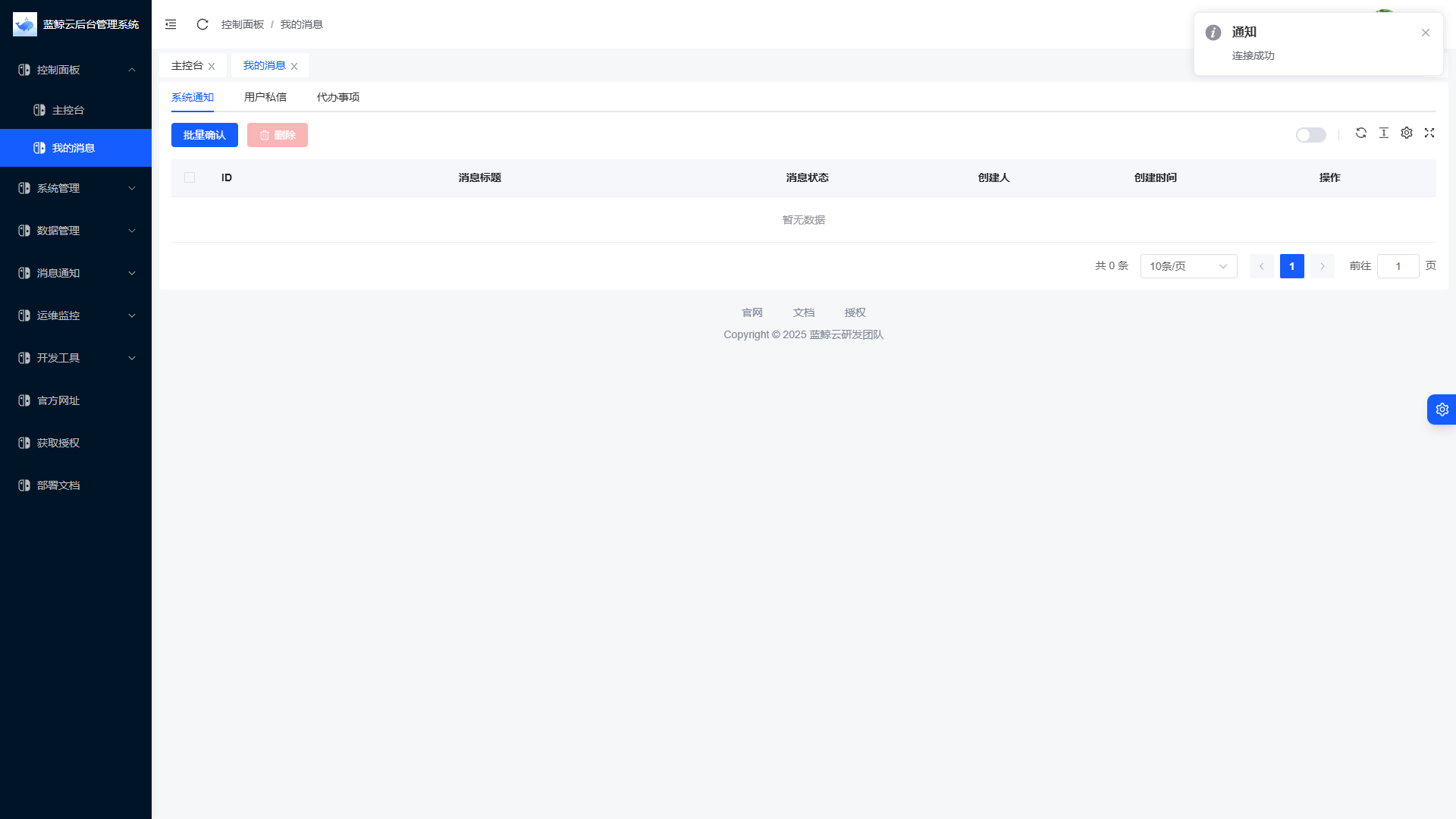Image resolution: width=1456 pixels, height=819 pixels.
Task: Dismiss the 通知 popup with its X
Action: (1426, 33)
